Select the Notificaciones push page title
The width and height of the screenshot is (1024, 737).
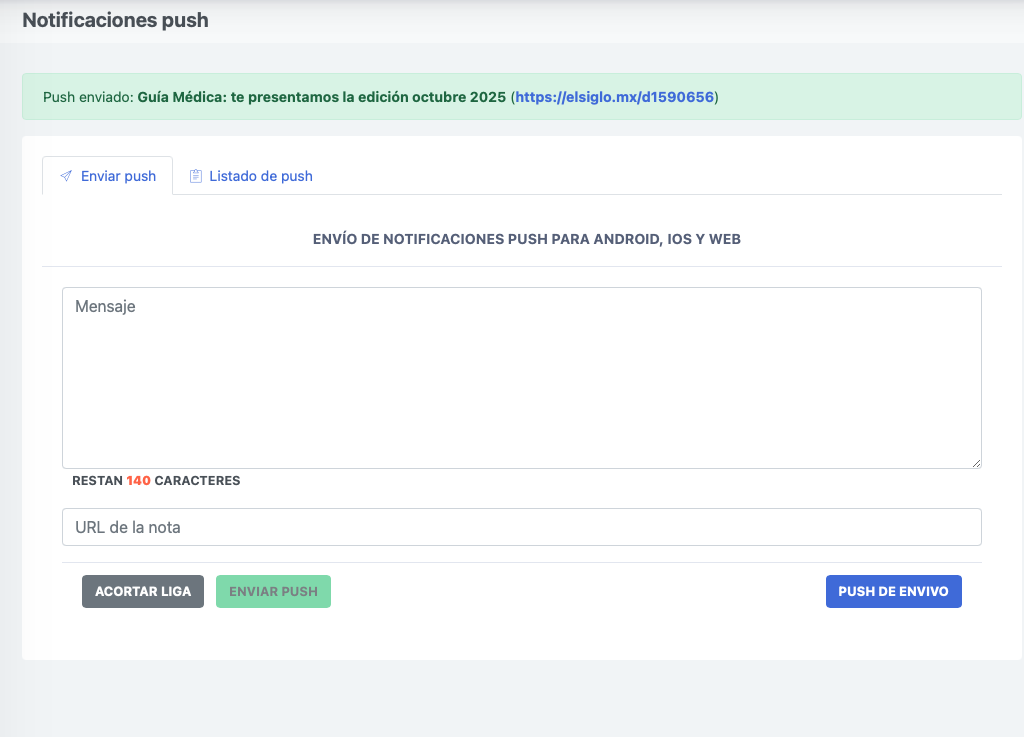[x=115, y=20]
